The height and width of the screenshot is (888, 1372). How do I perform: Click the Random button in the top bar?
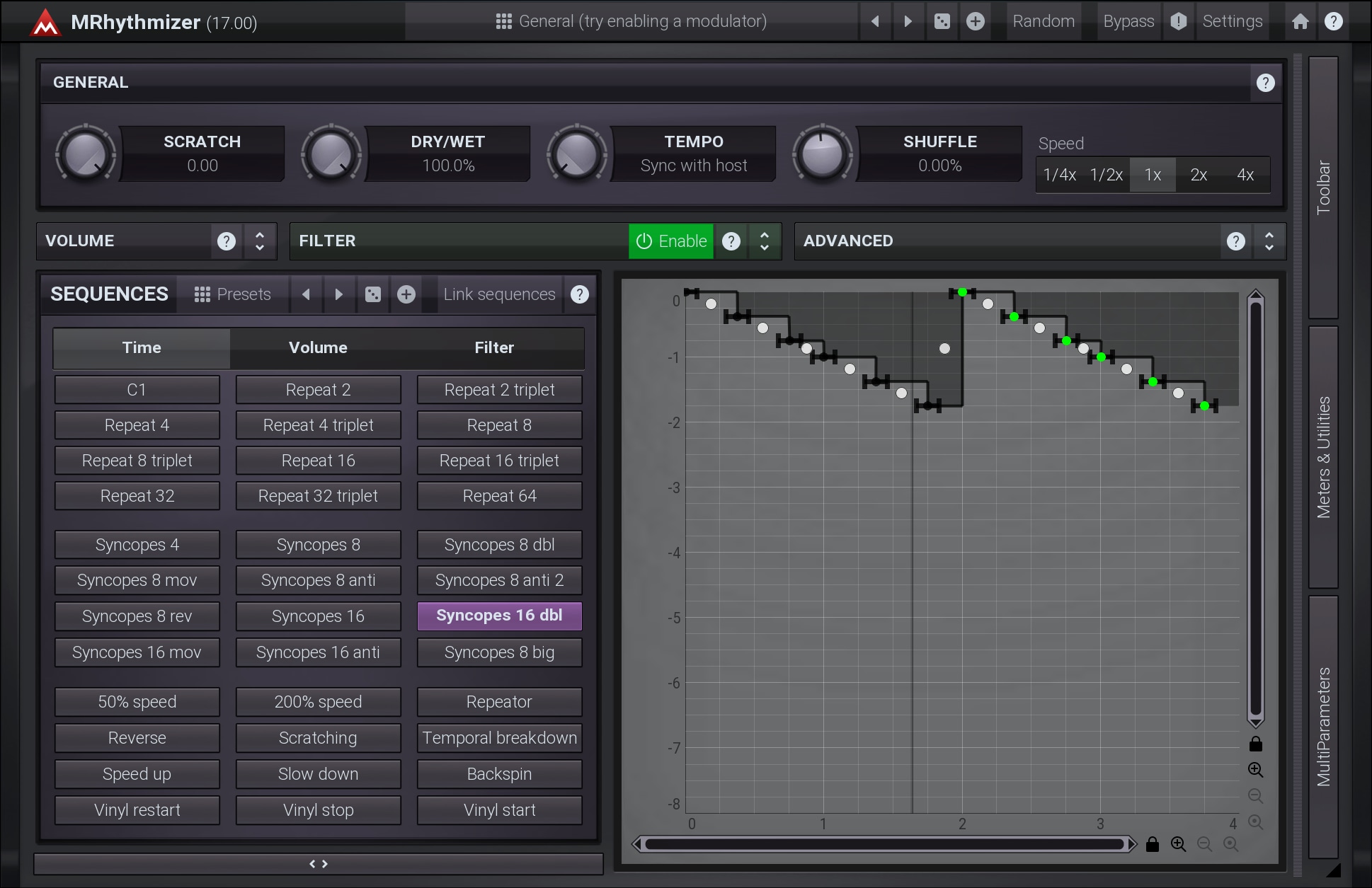(1043, 21)
